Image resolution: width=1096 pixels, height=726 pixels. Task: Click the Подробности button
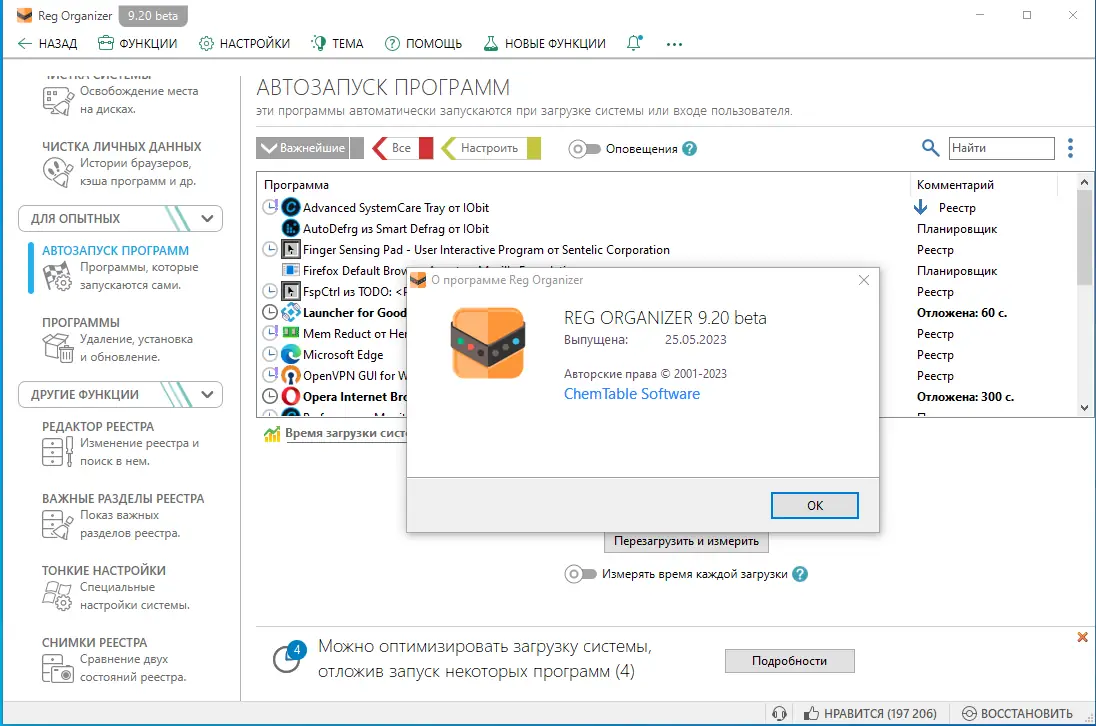pyautogui.click(x=789, y=661)
